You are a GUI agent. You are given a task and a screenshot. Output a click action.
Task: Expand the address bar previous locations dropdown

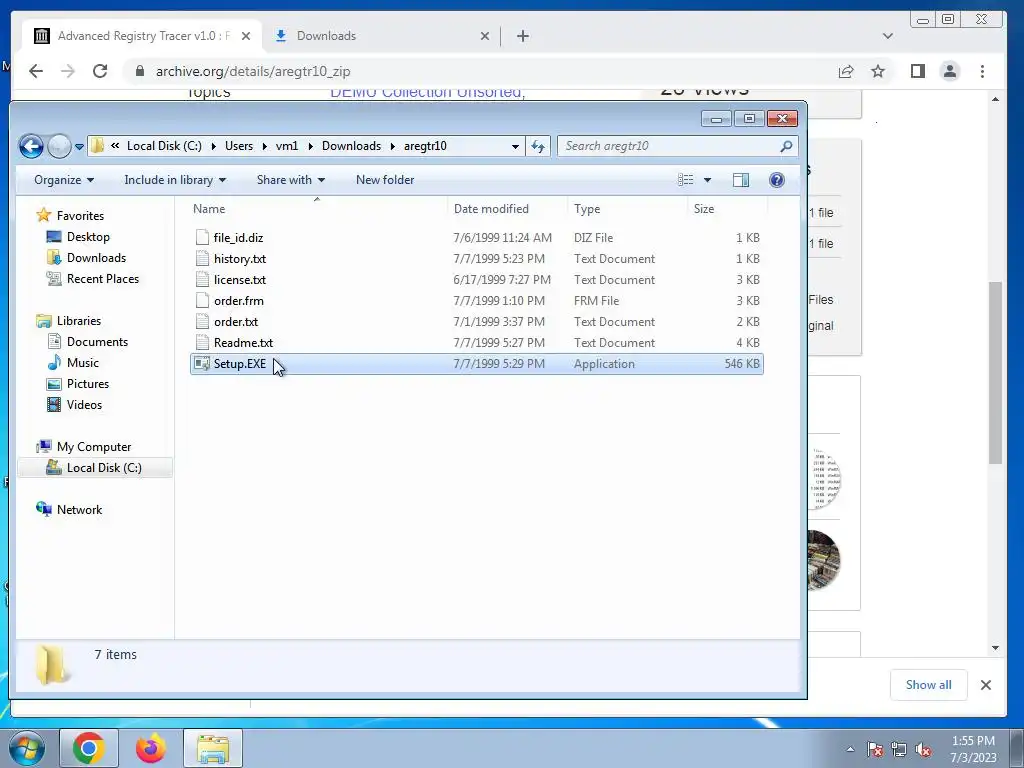[x=515, y=146]
